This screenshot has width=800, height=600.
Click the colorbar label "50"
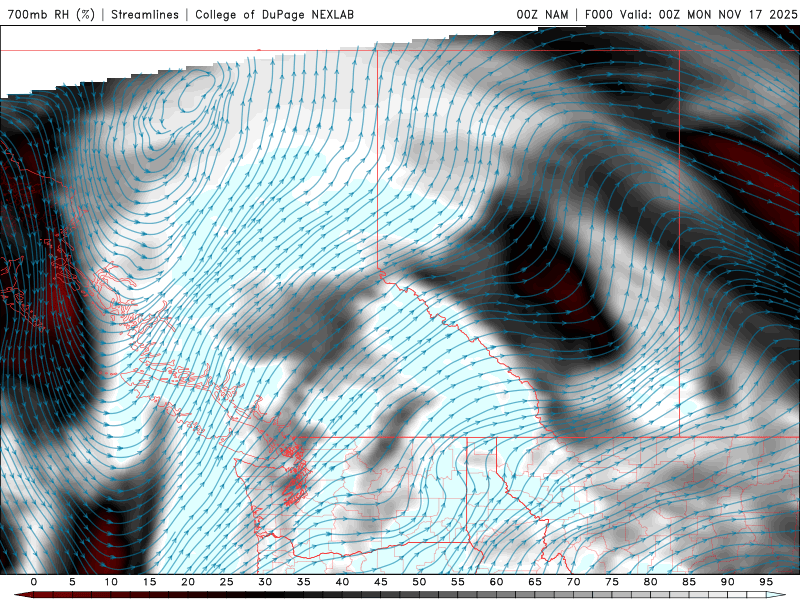[419, 582]
